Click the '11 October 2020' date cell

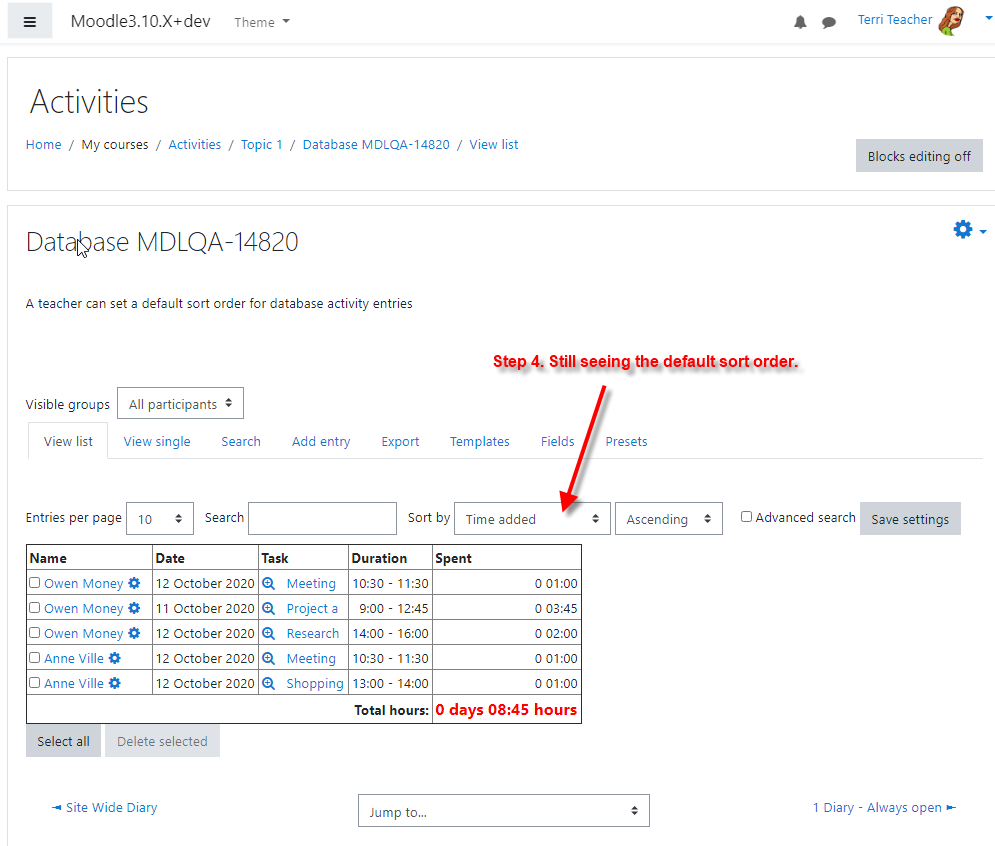[x=205, y=608]
